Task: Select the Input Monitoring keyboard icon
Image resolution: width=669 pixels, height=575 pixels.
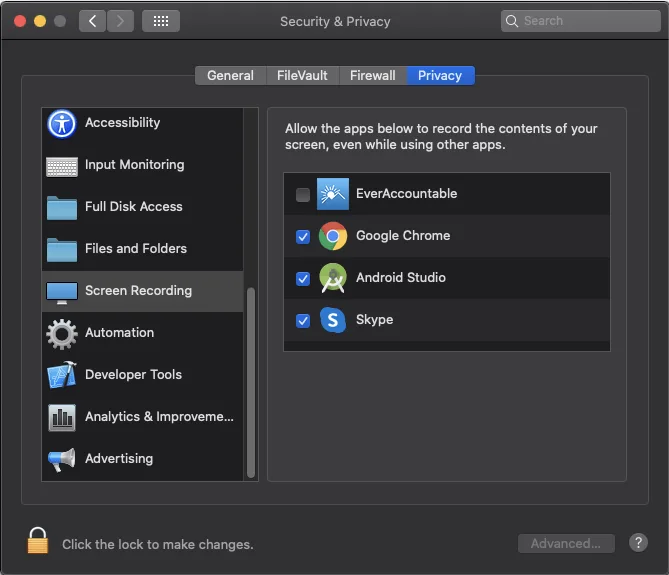Action: (x=62, y=166)
